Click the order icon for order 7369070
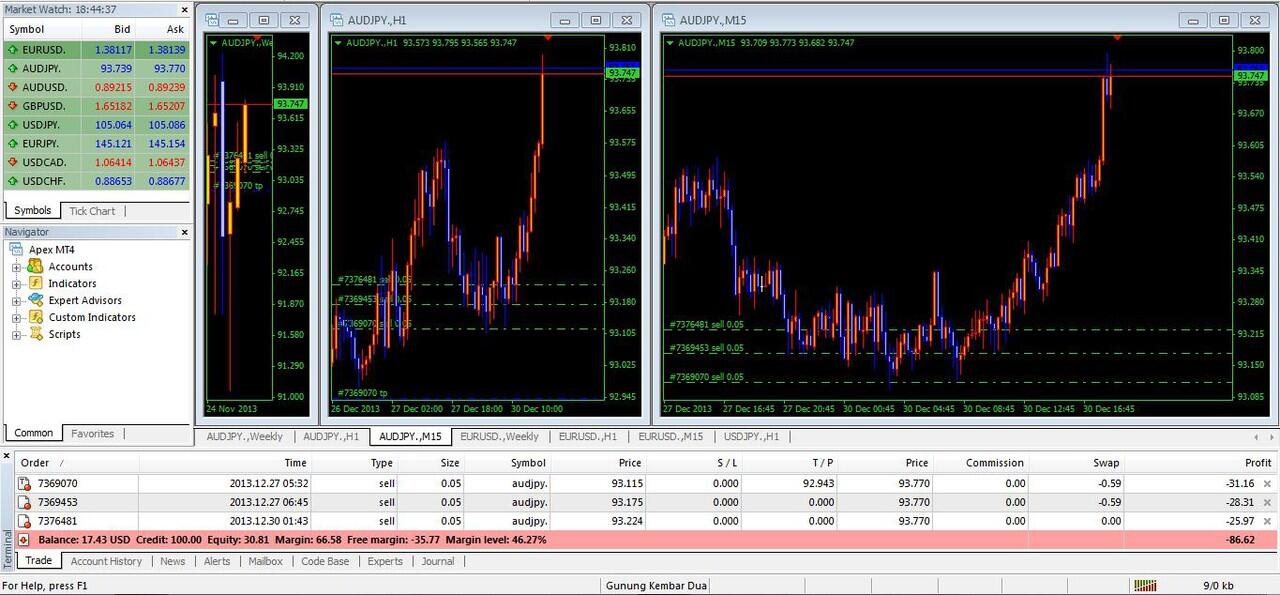Screen dimensions: 1280x595 (x=25, y=483)
